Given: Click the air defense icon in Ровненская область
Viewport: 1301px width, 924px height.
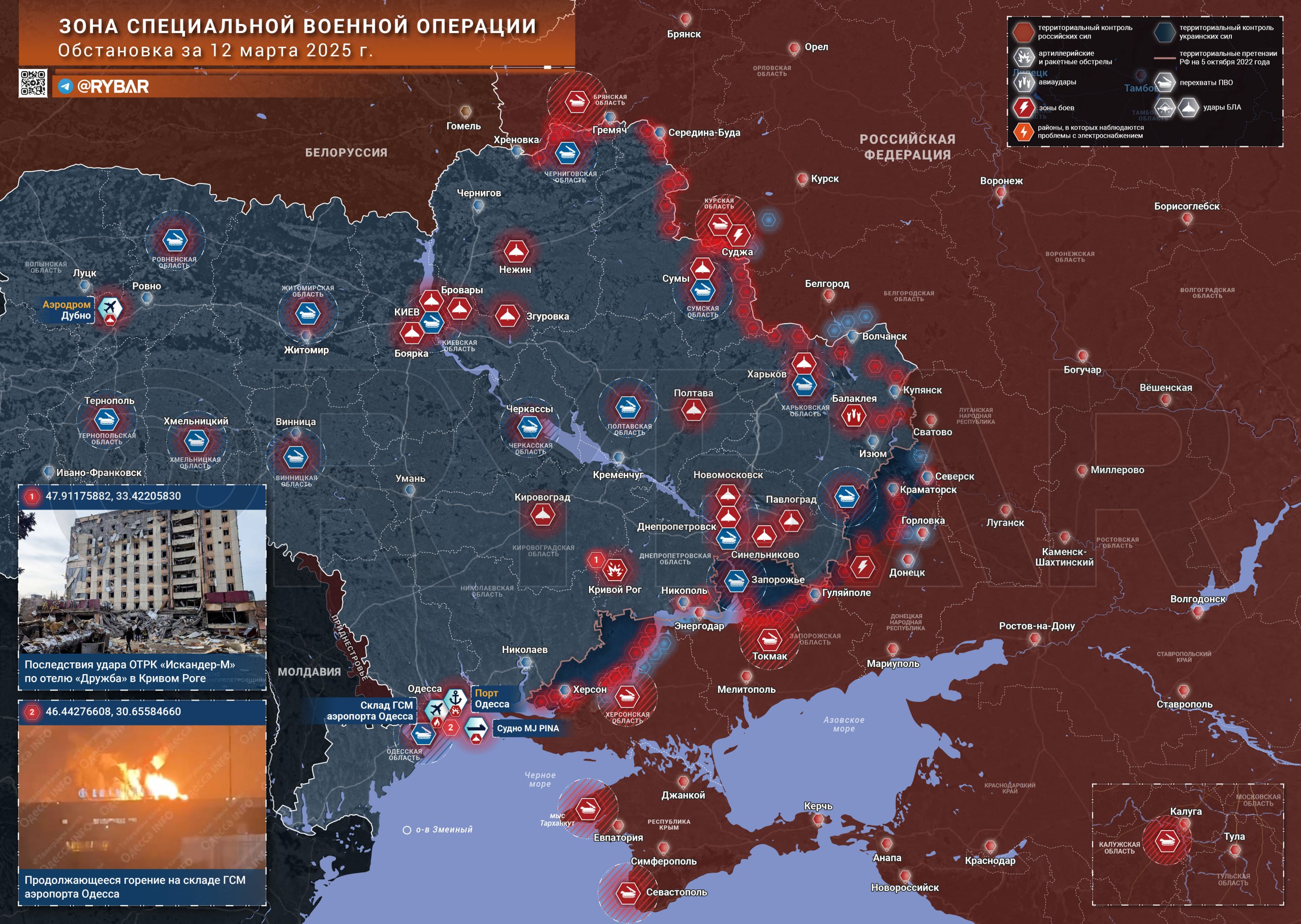Looking at the screenshot, I should click(x=175, y=240).
